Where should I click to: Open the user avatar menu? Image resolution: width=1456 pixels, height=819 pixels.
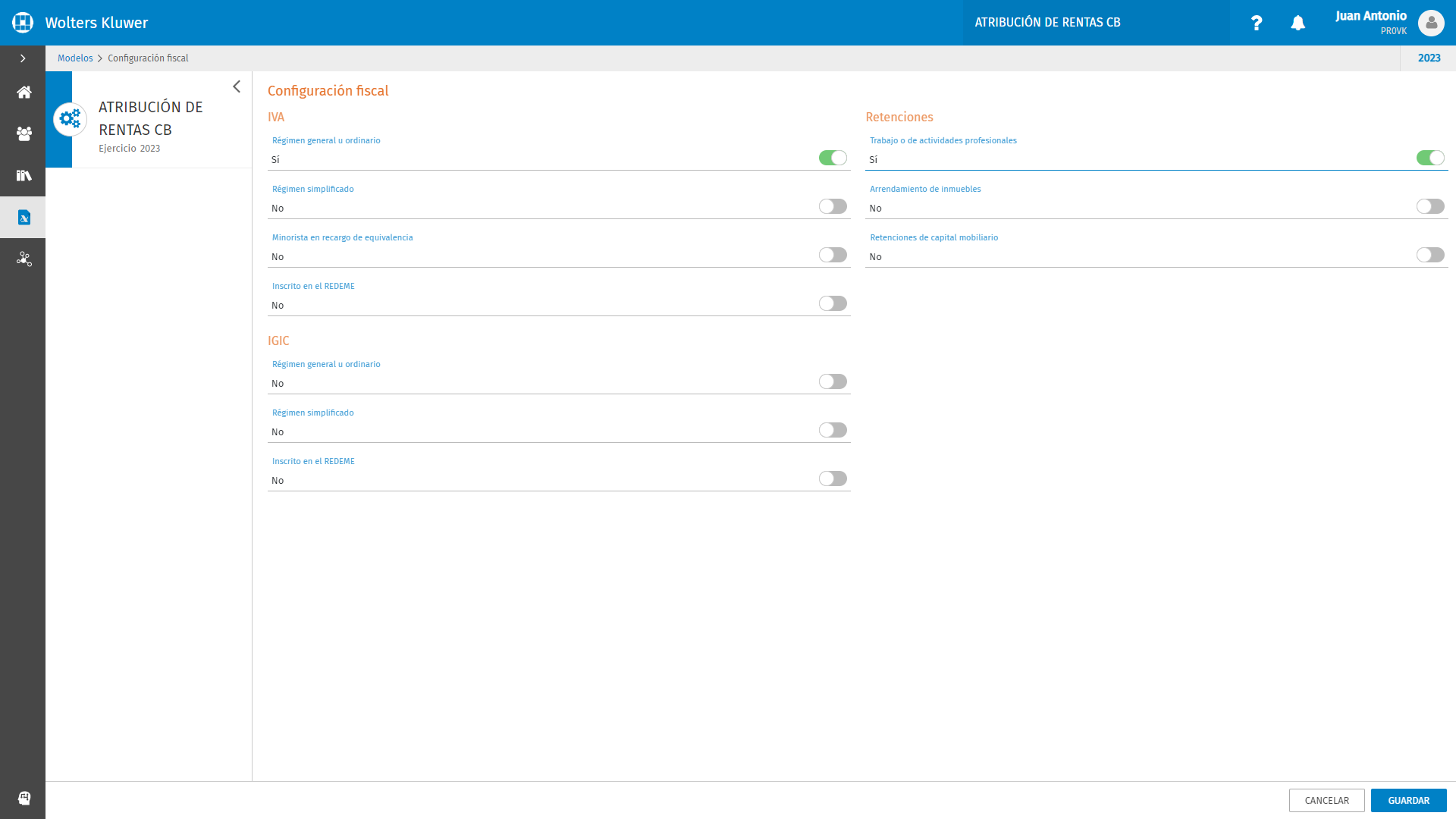pyautogui.click(x=1431, y=23)
